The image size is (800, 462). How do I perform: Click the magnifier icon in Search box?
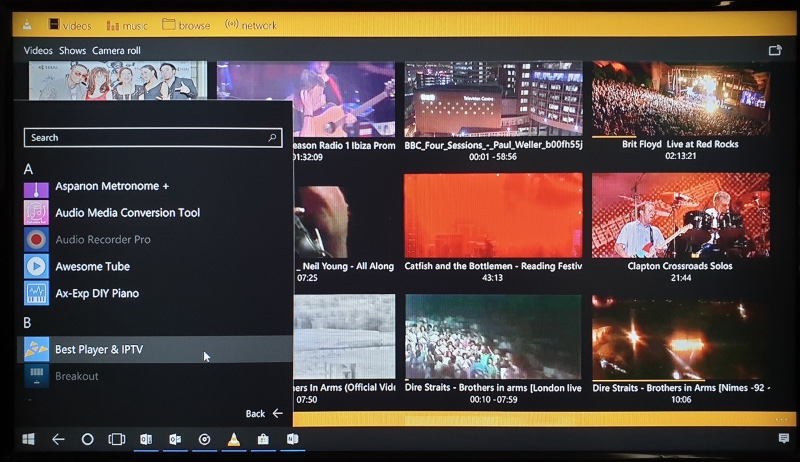pos(272,138)
